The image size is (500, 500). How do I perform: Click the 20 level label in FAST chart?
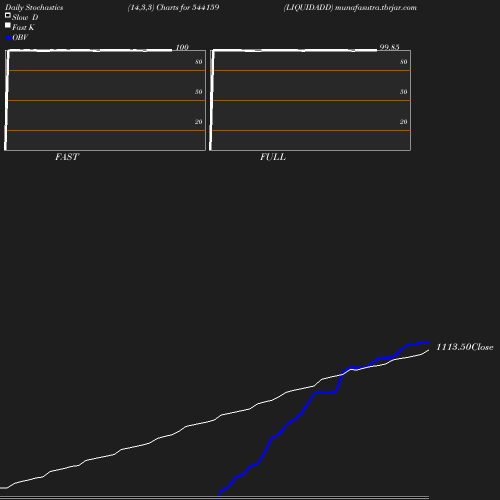click(199, 122)
